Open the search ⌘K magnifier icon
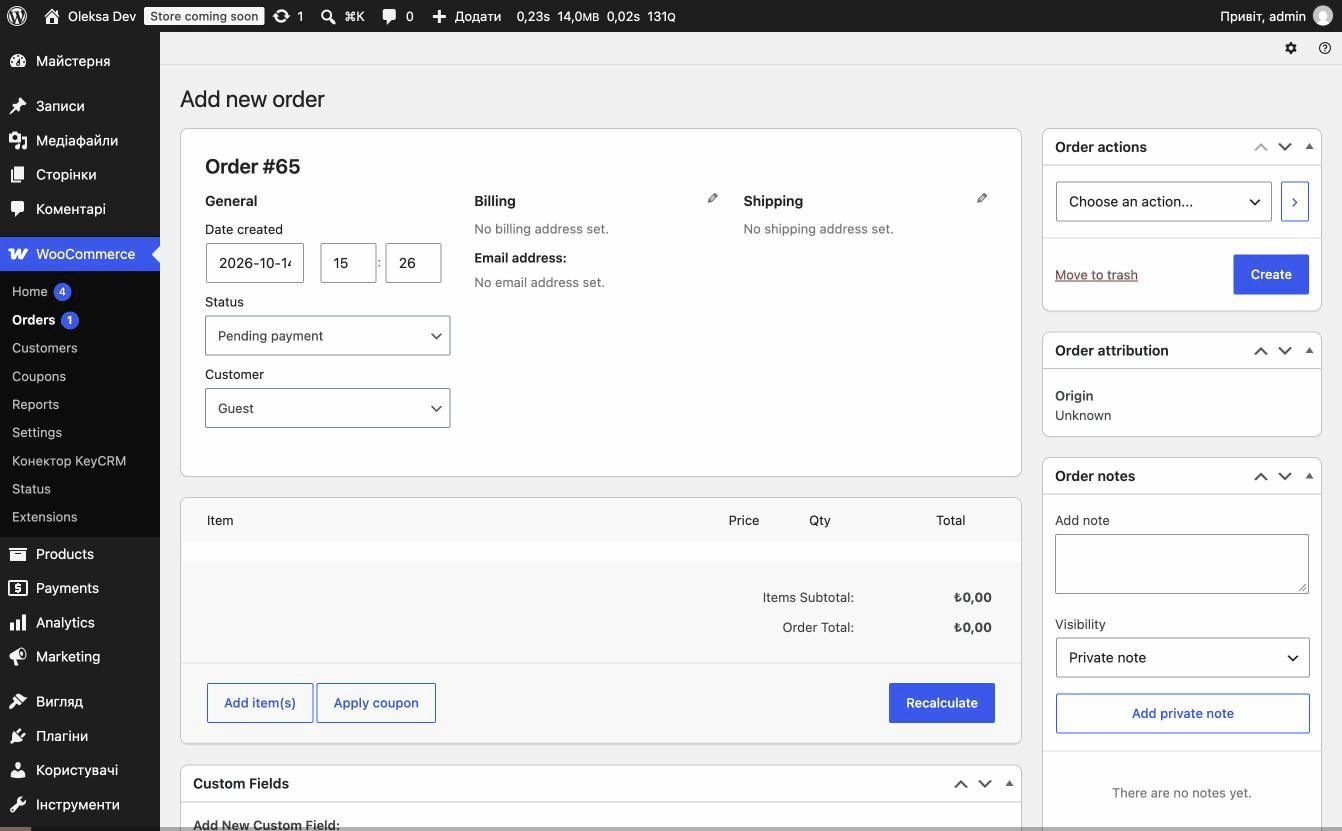Screen dimensions: 1342x831 [328, 16]
